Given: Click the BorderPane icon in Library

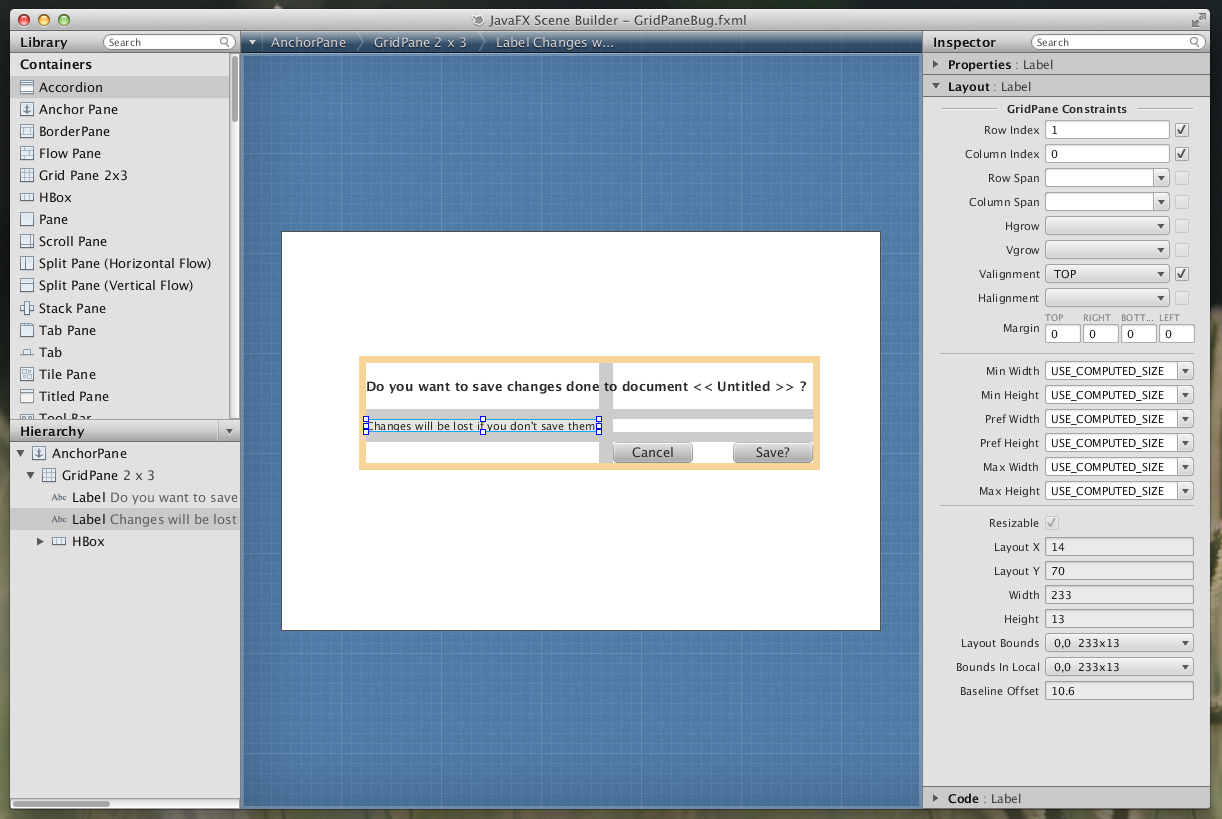Looking at the screenshot, I should point(27,132).
